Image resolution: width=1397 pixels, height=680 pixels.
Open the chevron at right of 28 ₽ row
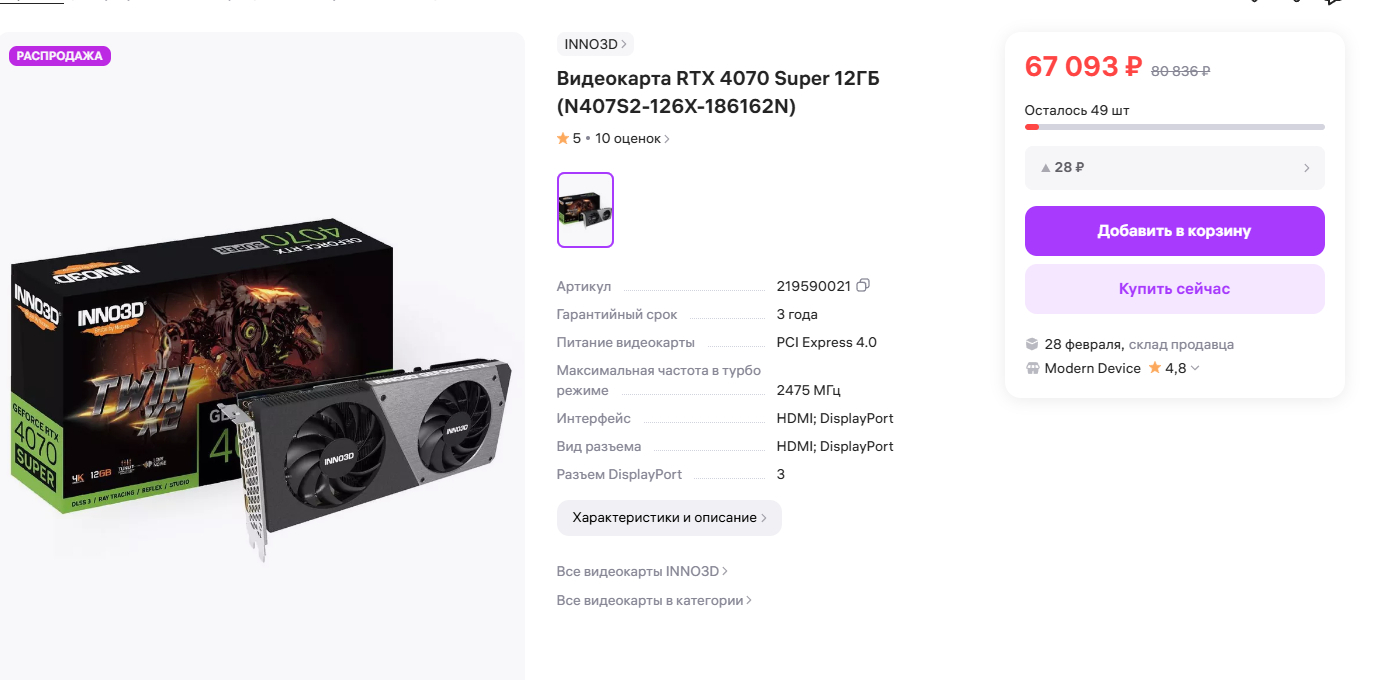tap(1306, 168)
